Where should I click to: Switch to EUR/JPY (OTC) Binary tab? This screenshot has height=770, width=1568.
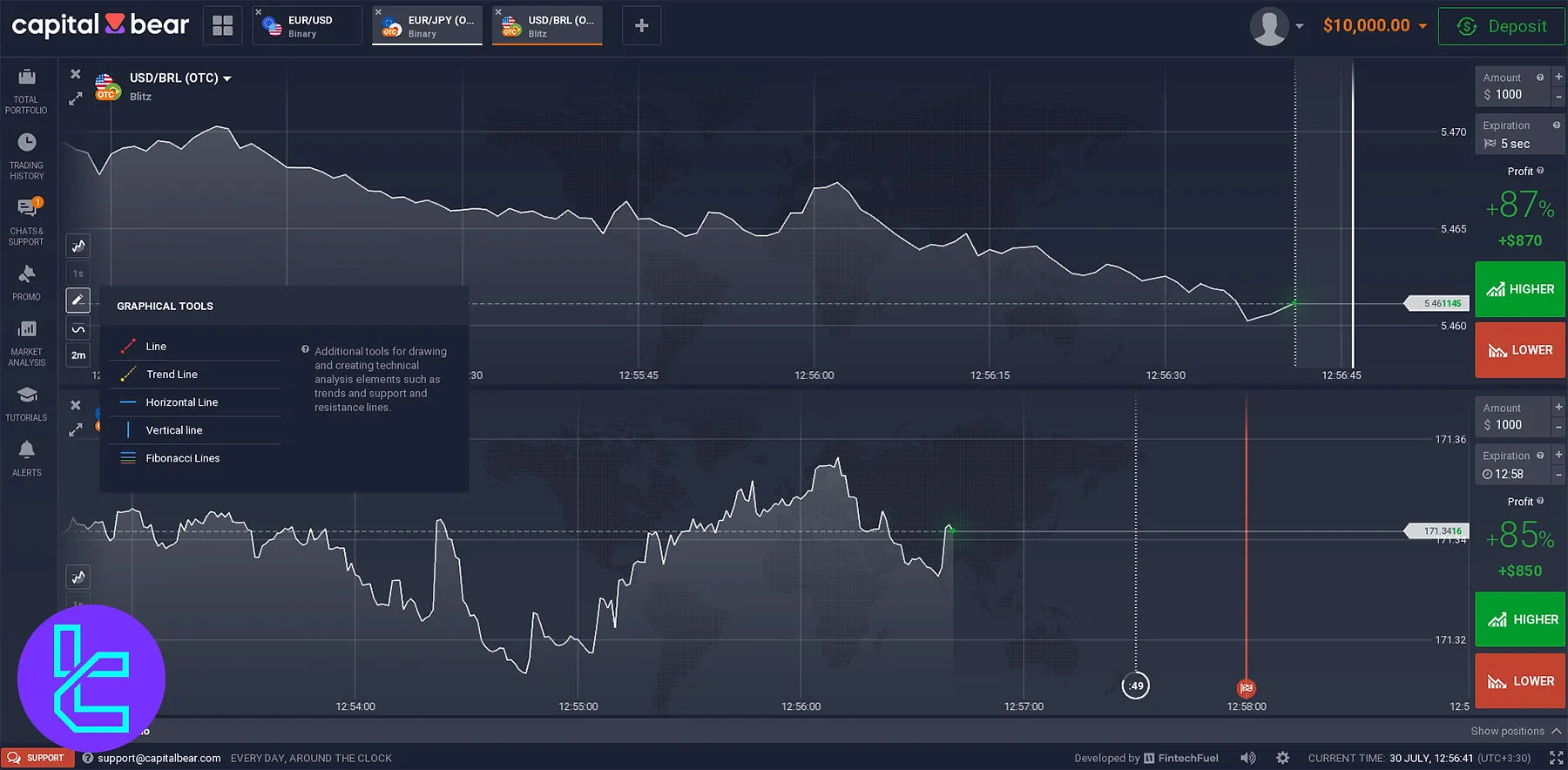(428, 26)
